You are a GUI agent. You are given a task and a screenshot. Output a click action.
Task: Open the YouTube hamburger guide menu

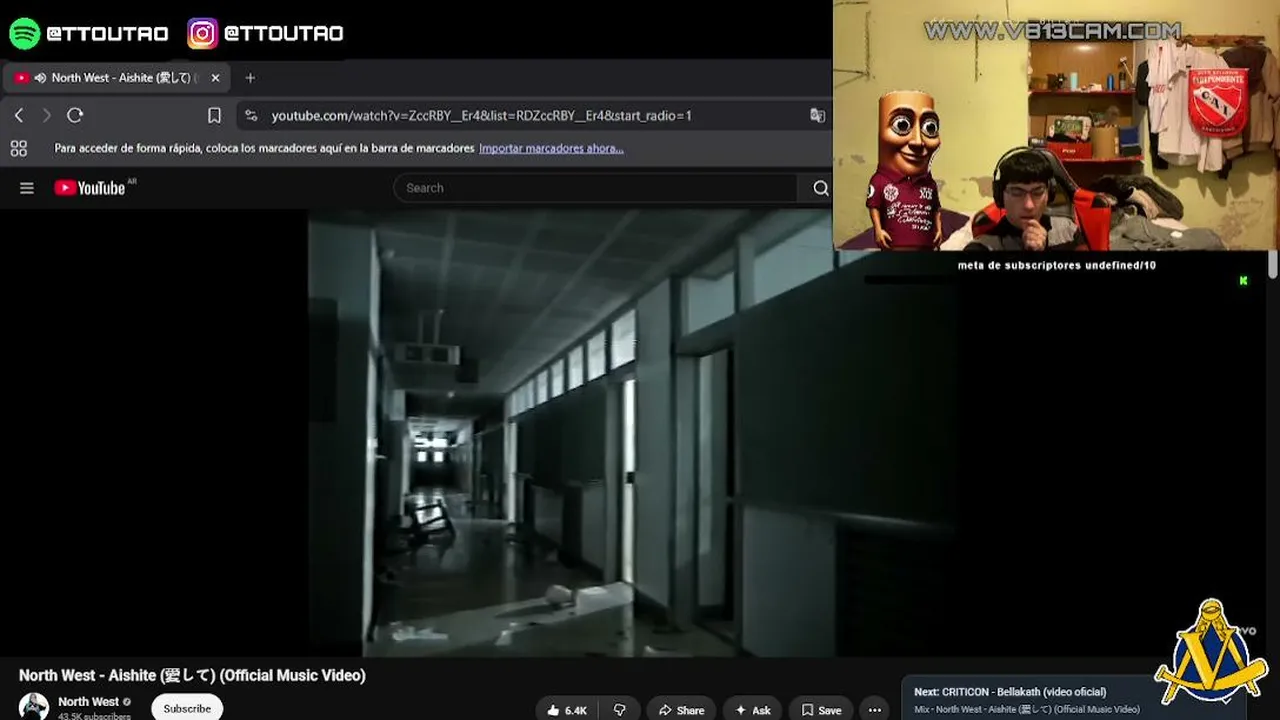[27, 188]
